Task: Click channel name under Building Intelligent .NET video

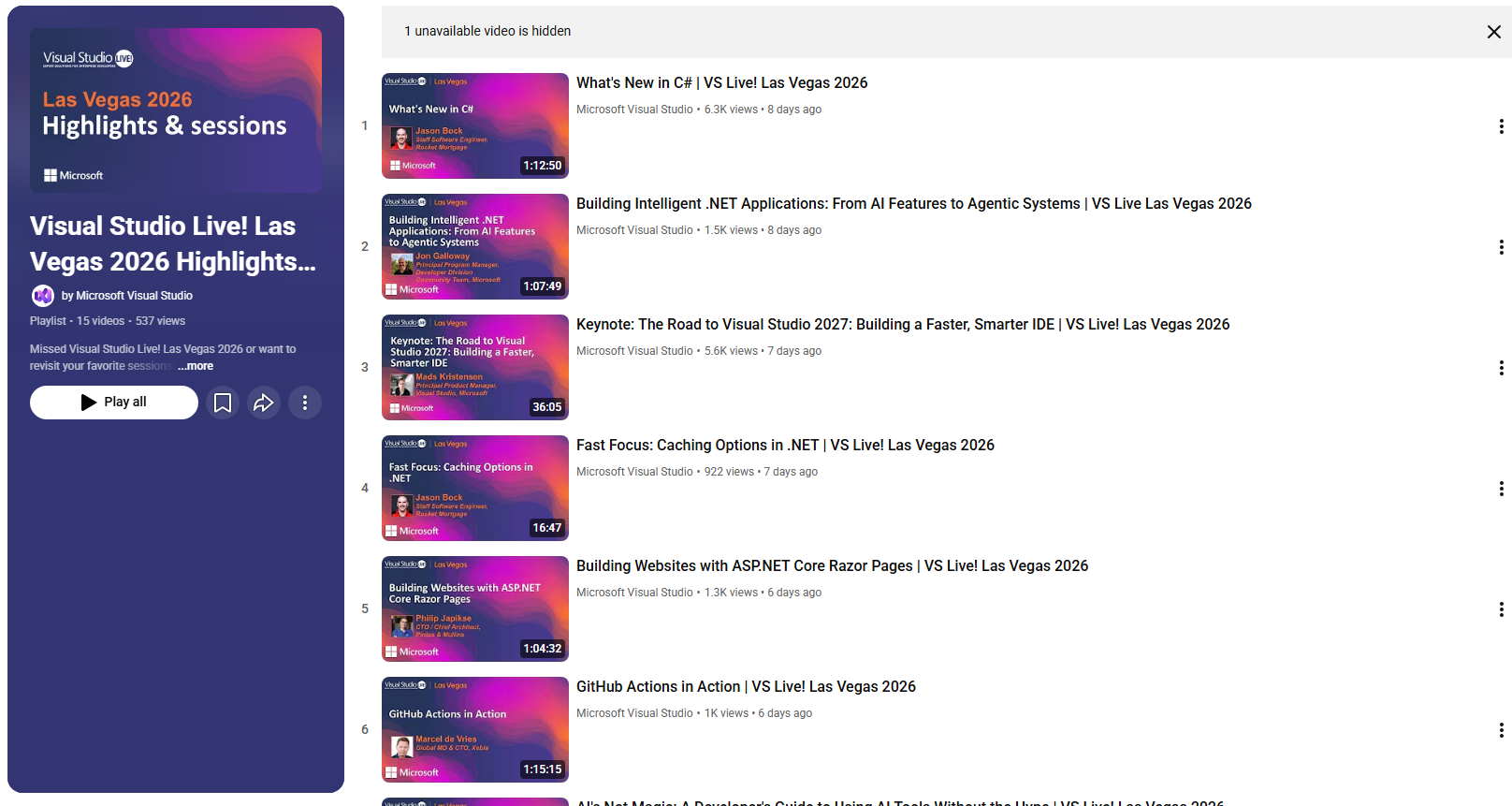Action: (x=634, y=230)
